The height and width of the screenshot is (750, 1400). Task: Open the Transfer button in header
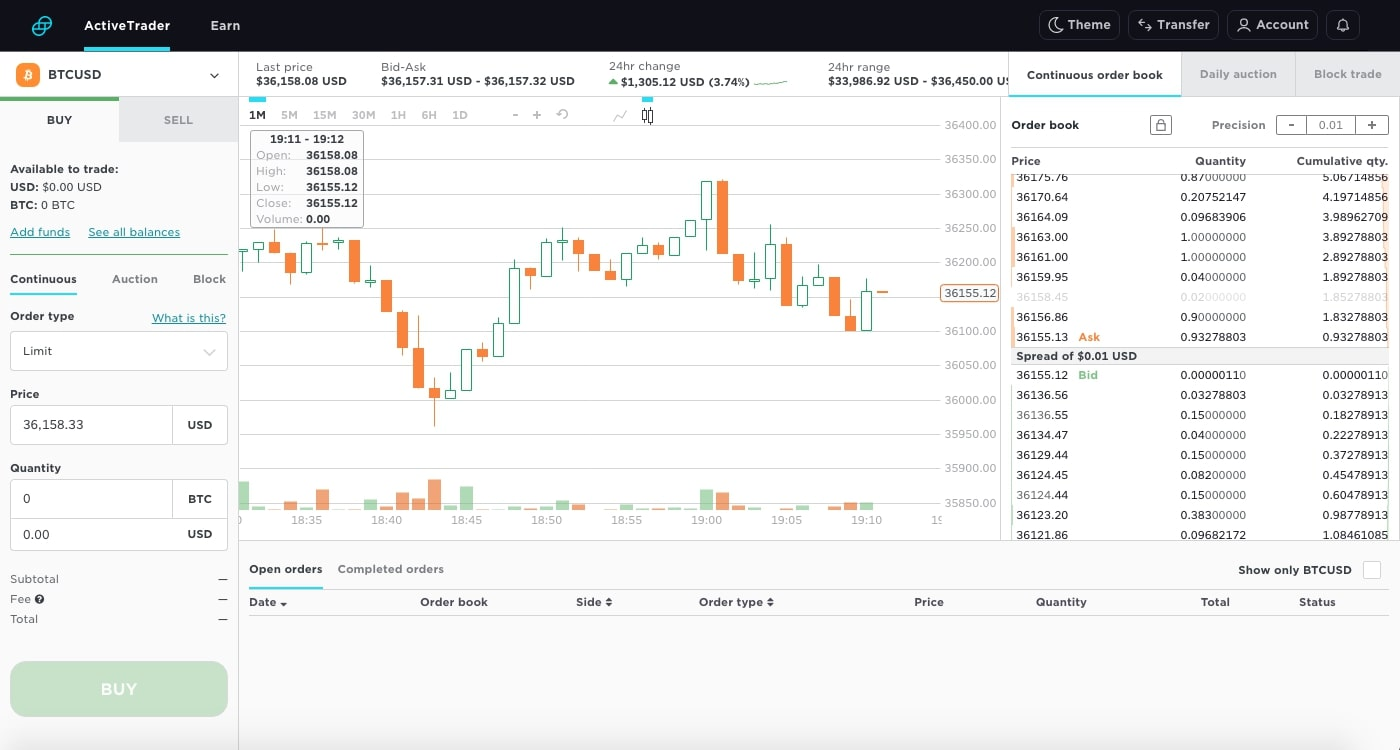coord(1173,25)
